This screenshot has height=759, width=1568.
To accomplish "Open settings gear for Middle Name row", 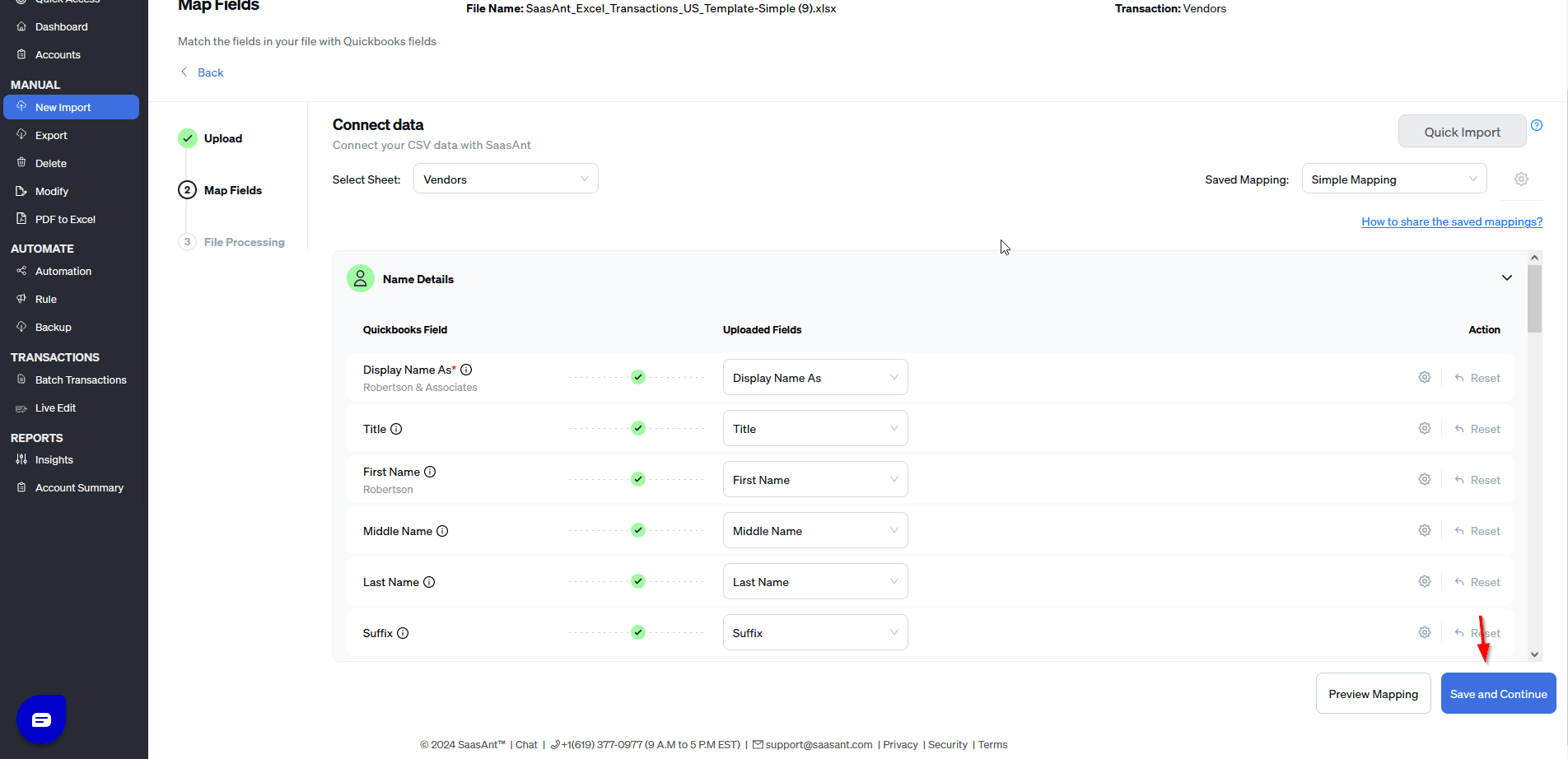I will [x=1425, y=530].
